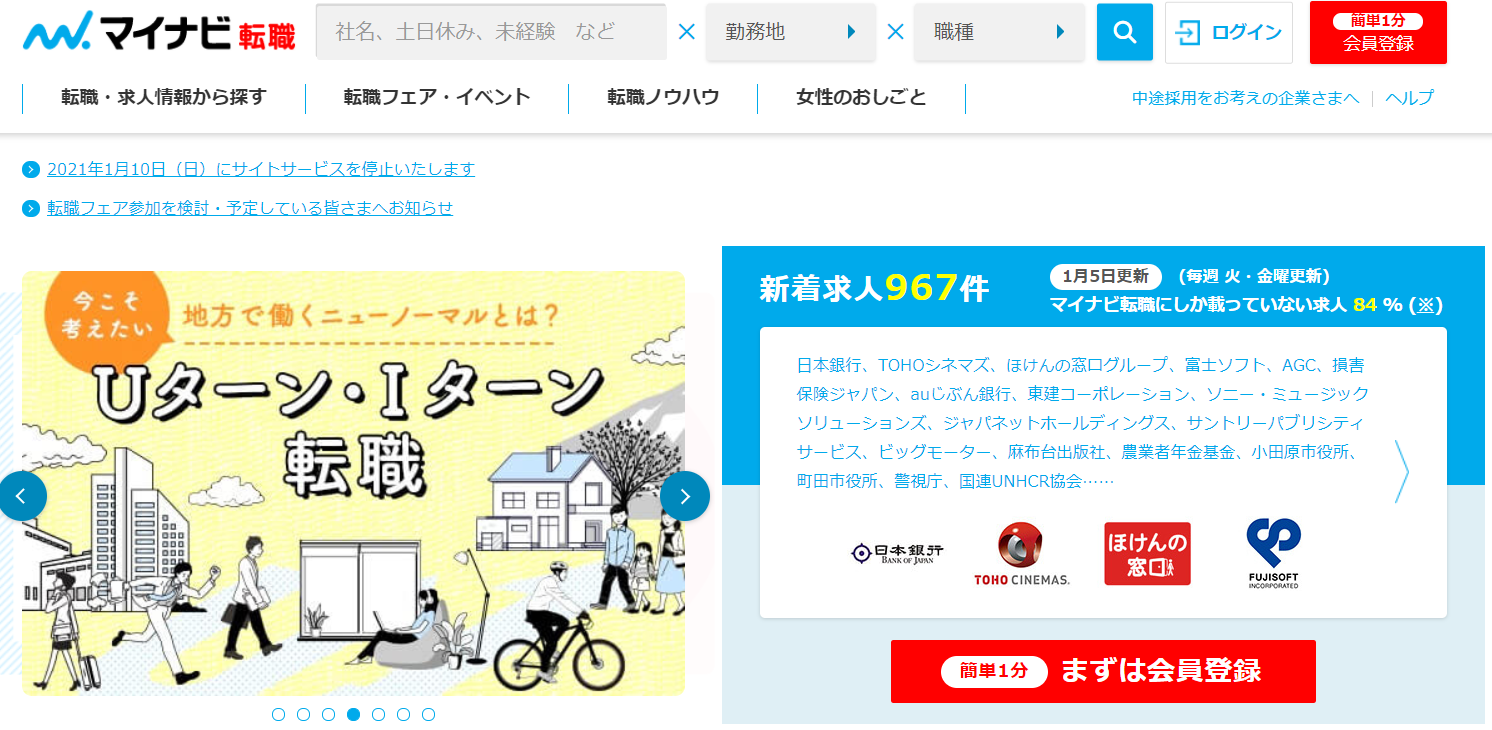Show more companies with right chevron

pos(1402,471)
